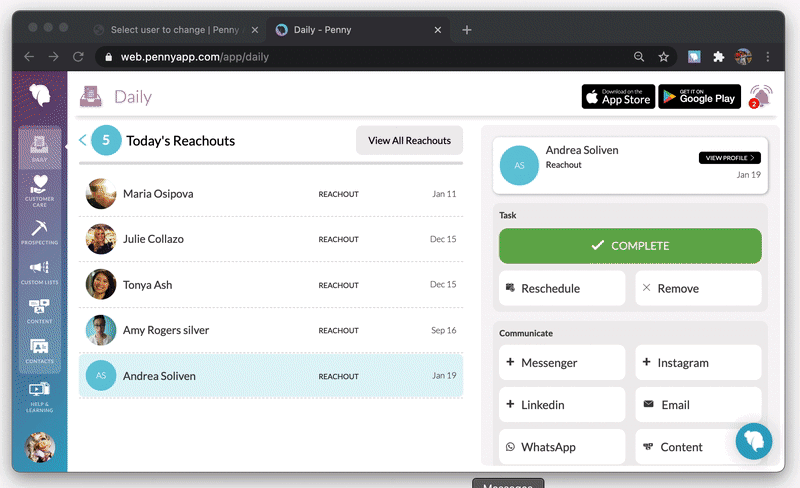The image size is (800, 488).
Task: Click the View Profile button
Action: pyautogui.click(x=730, y=158)
